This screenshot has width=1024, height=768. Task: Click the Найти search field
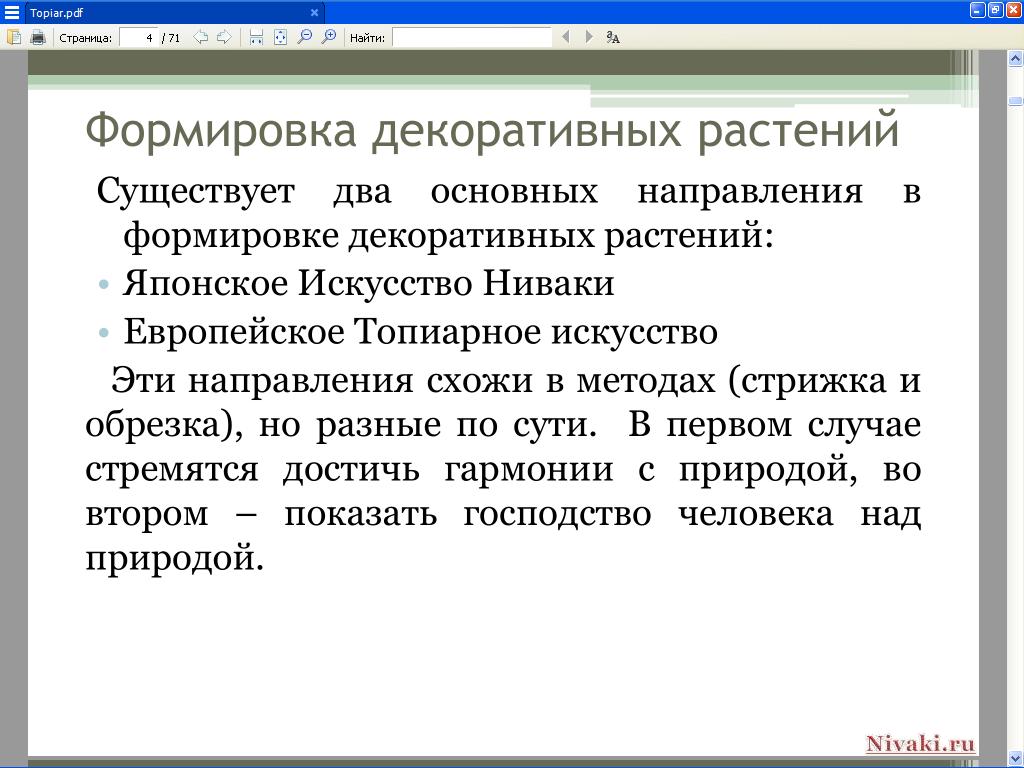coord(472,38)
